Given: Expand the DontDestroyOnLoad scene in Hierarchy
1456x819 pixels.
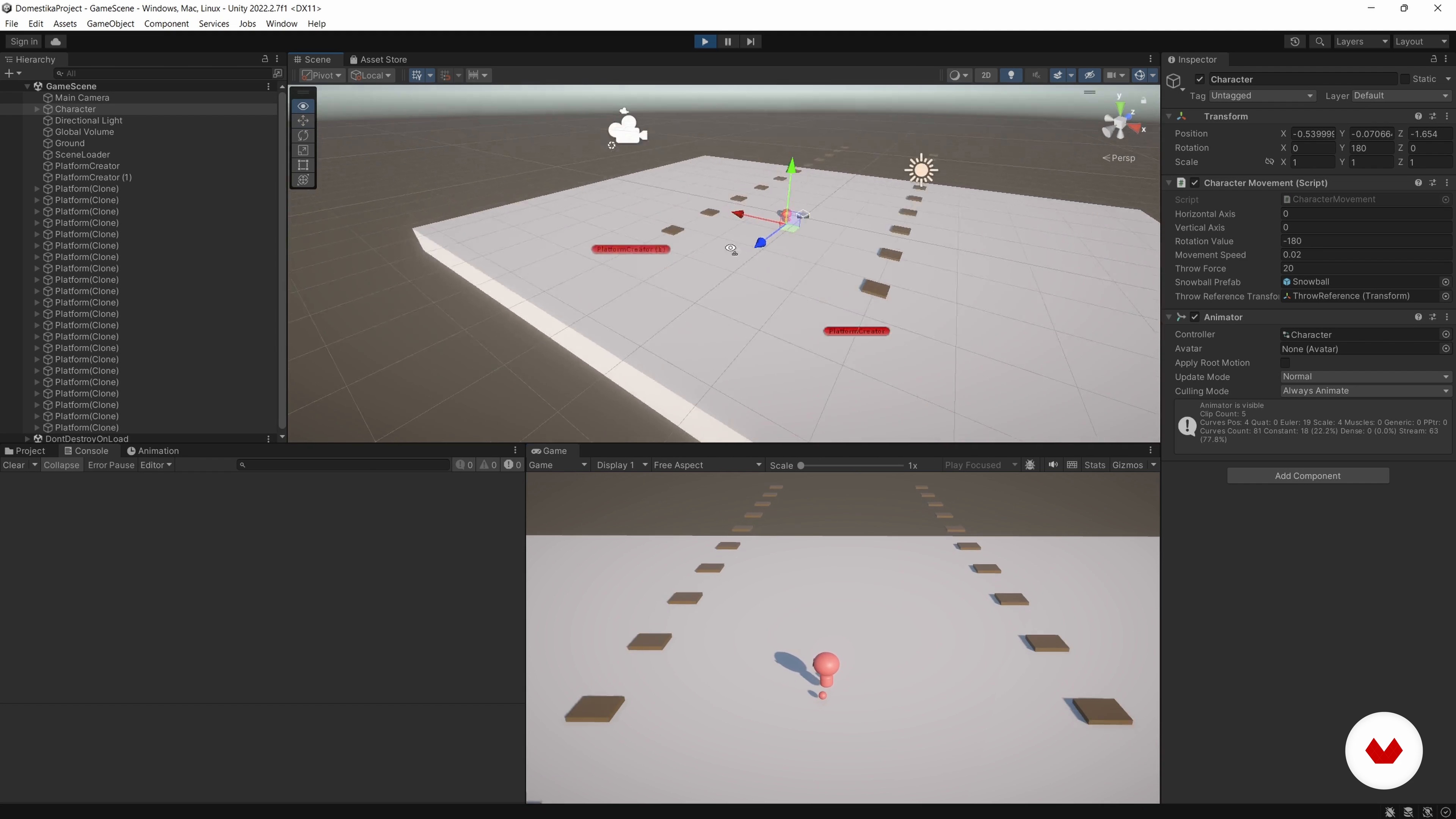Looking at the screenshot, I should [27, 439].
